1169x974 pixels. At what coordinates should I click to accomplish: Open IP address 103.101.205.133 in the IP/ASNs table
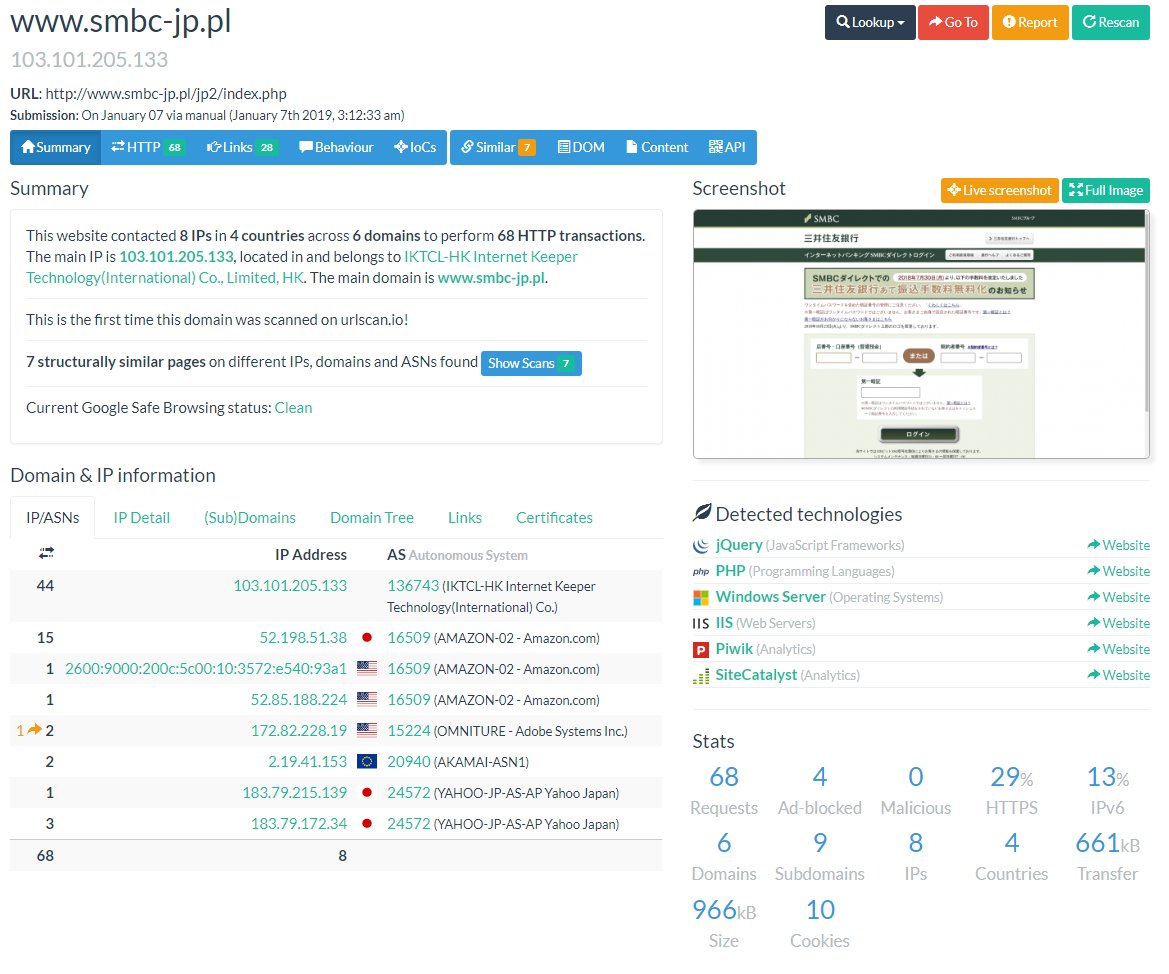[x=290, y=585]
